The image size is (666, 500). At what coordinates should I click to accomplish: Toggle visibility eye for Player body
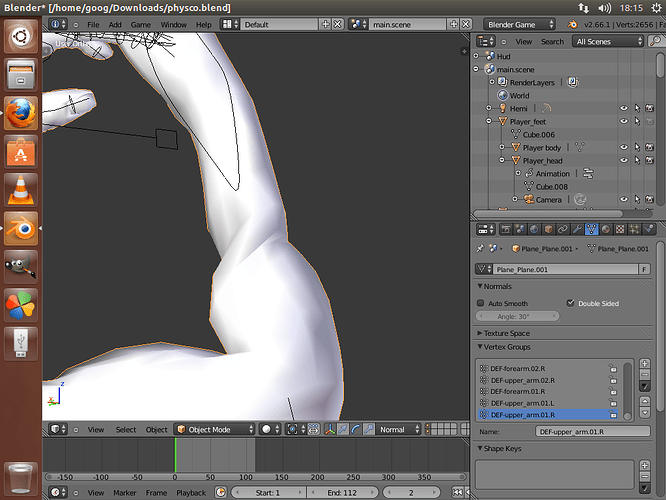pos(624,147)
